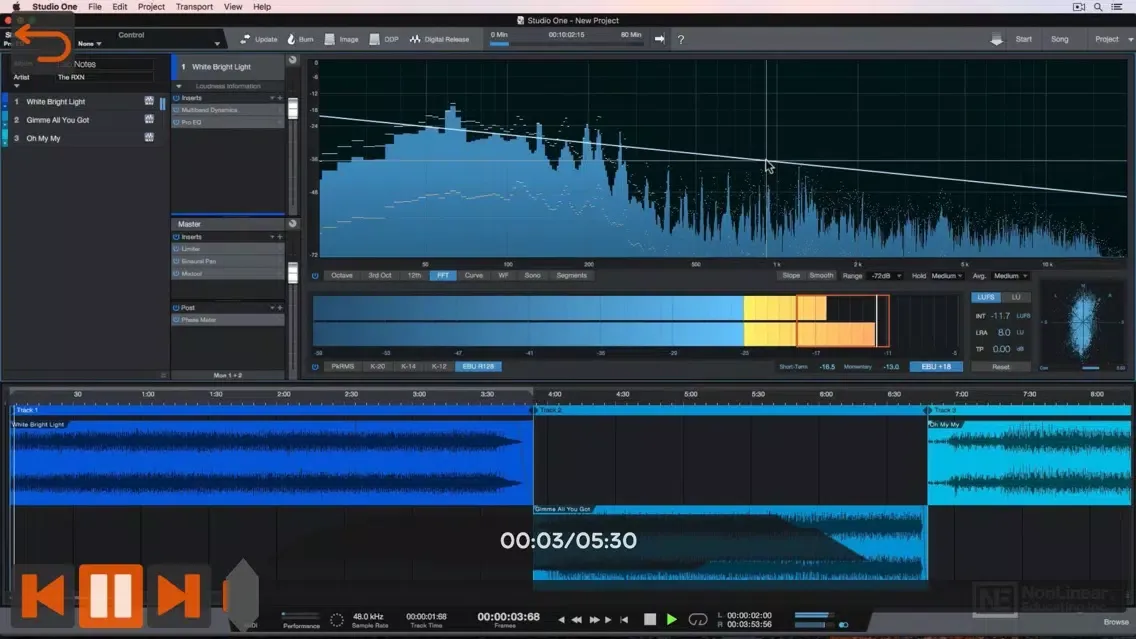Select the Octave analyzer mode tab
Viewport: 1136px width, 639px height.
(x=341, y=276)
